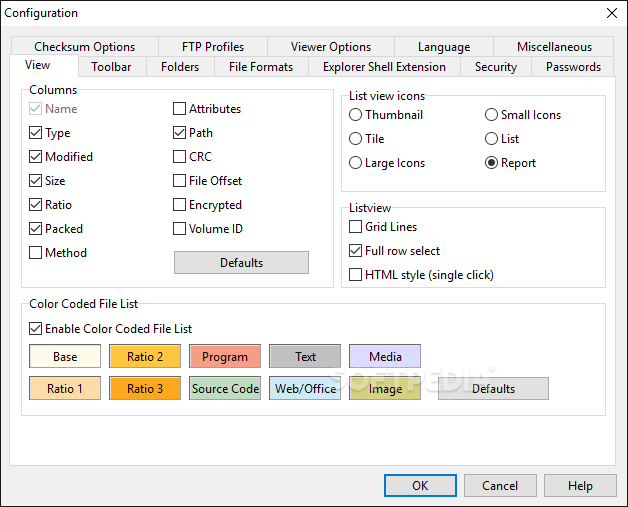Screen dimensions: 628x507
Task: Choose the Tile list view option
Action: [355, 139]
